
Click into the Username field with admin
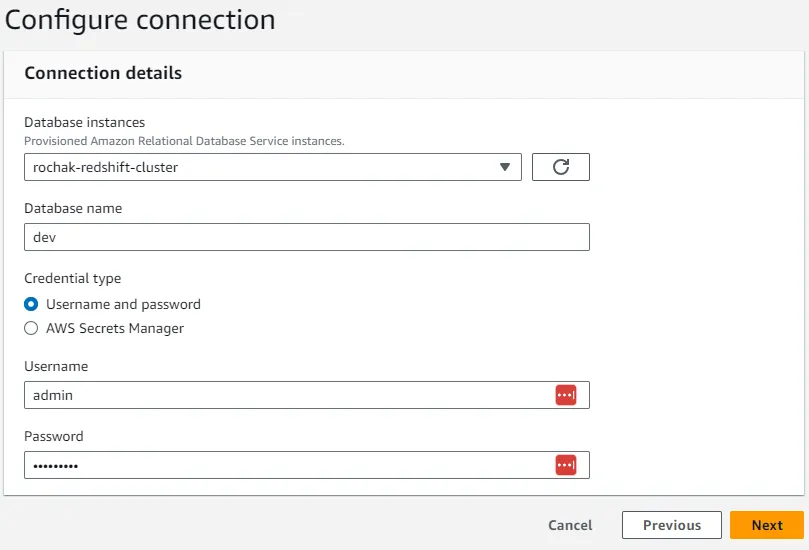pos(306,395)
